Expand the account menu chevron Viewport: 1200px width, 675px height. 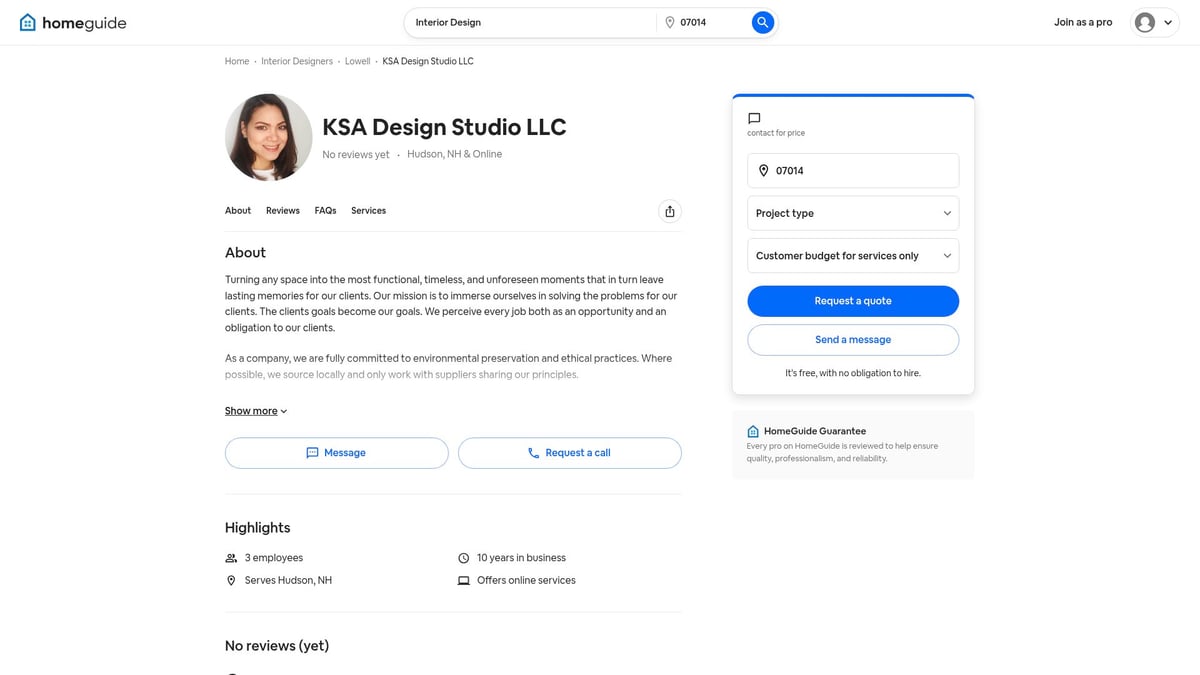(x=1168, y=22)
